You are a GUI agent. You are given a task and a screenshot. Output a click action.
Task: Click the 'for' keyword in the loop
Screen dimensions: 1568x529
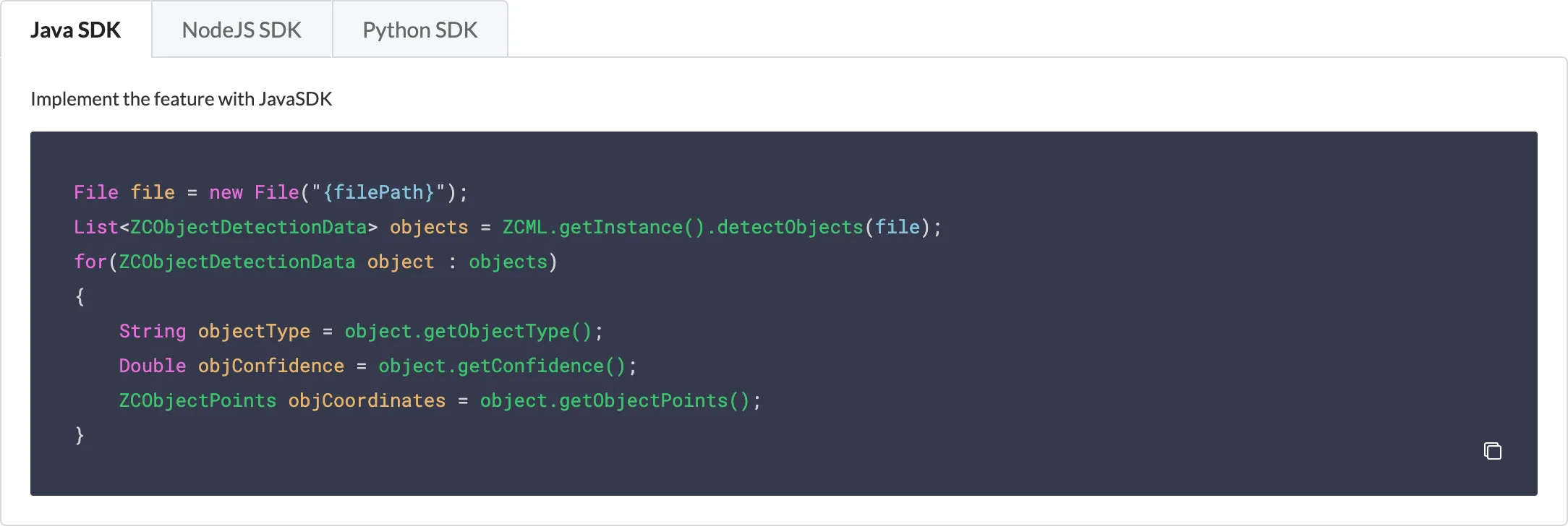(x=90, y=262)
